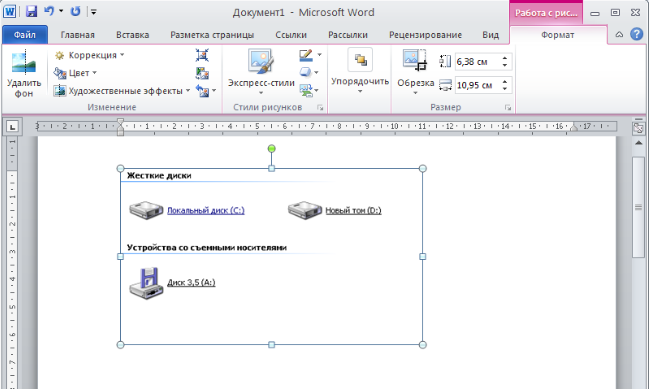Click the first line indent marker on ruler
The image size is (649, 391).
(120, 122)
